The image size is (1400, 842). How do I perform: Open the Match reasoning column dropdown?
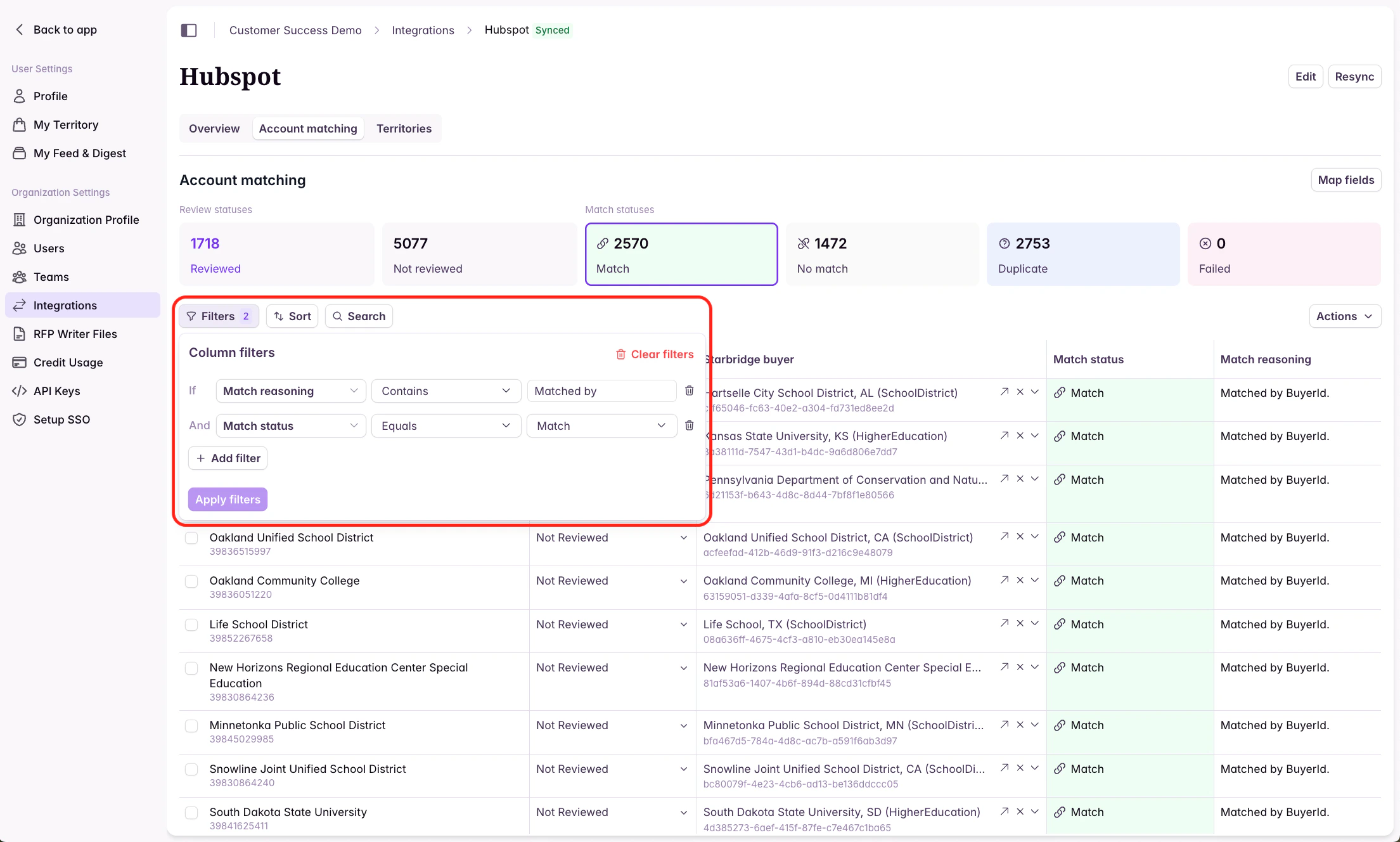290,391
